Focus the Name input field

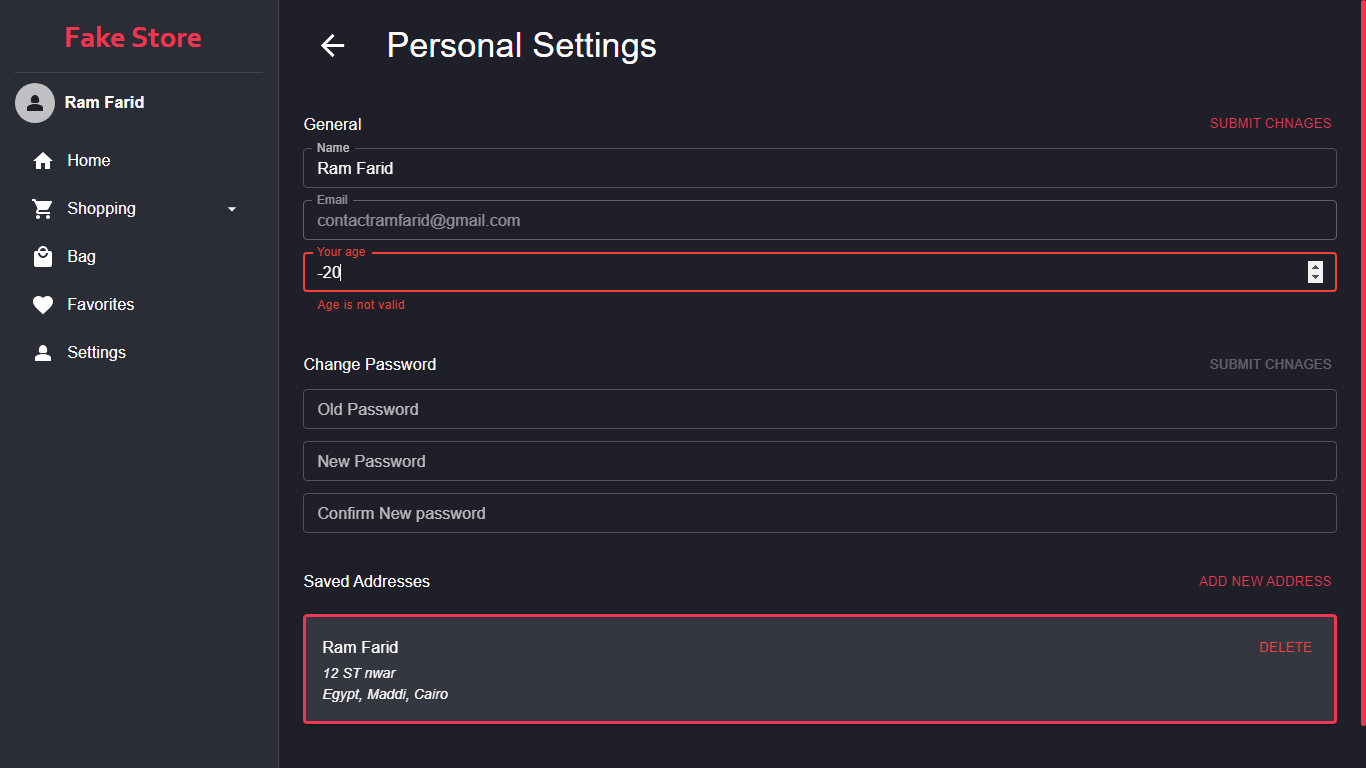pyautogui.click(x=819, y=169)
